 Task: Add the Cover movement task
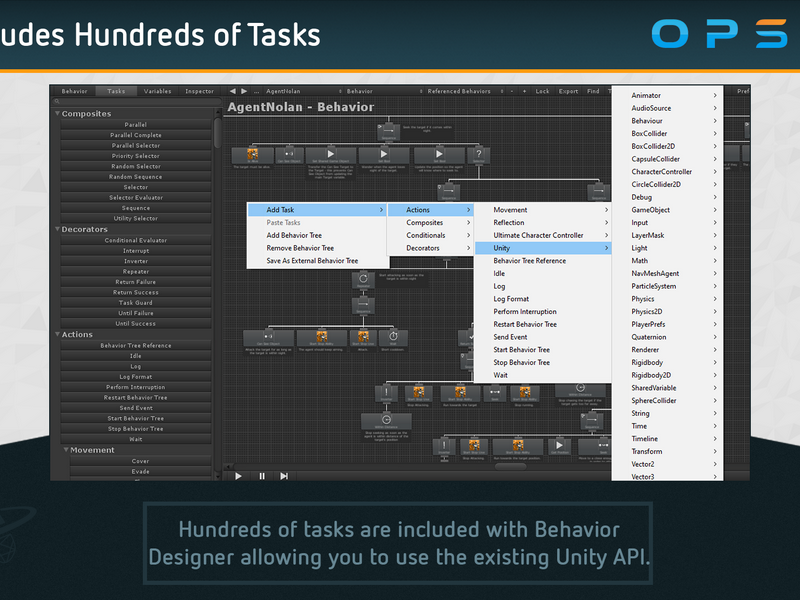pyautogui.click(x=140, y=461)
